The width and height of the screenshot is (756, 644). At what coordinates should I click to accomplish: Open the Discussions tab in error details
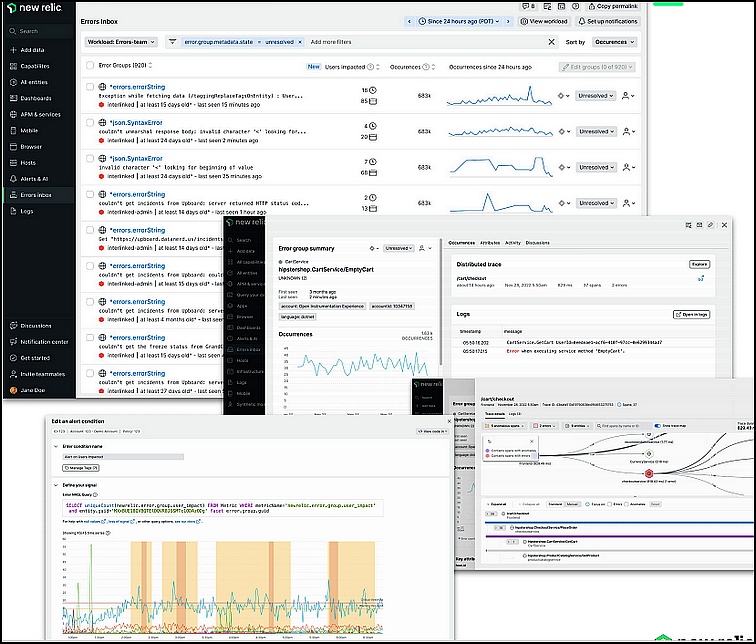click(538, 243)
